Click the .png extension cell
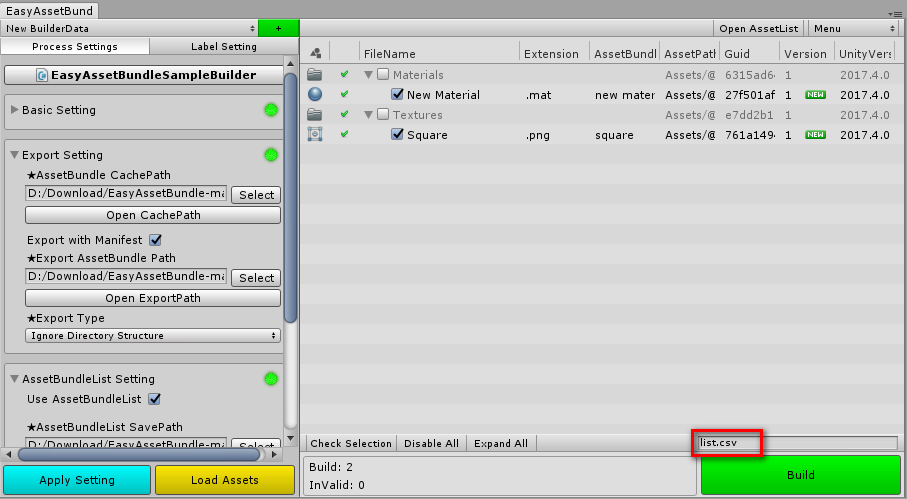This screenshot has width=907, height=499. tap(538, 135)
